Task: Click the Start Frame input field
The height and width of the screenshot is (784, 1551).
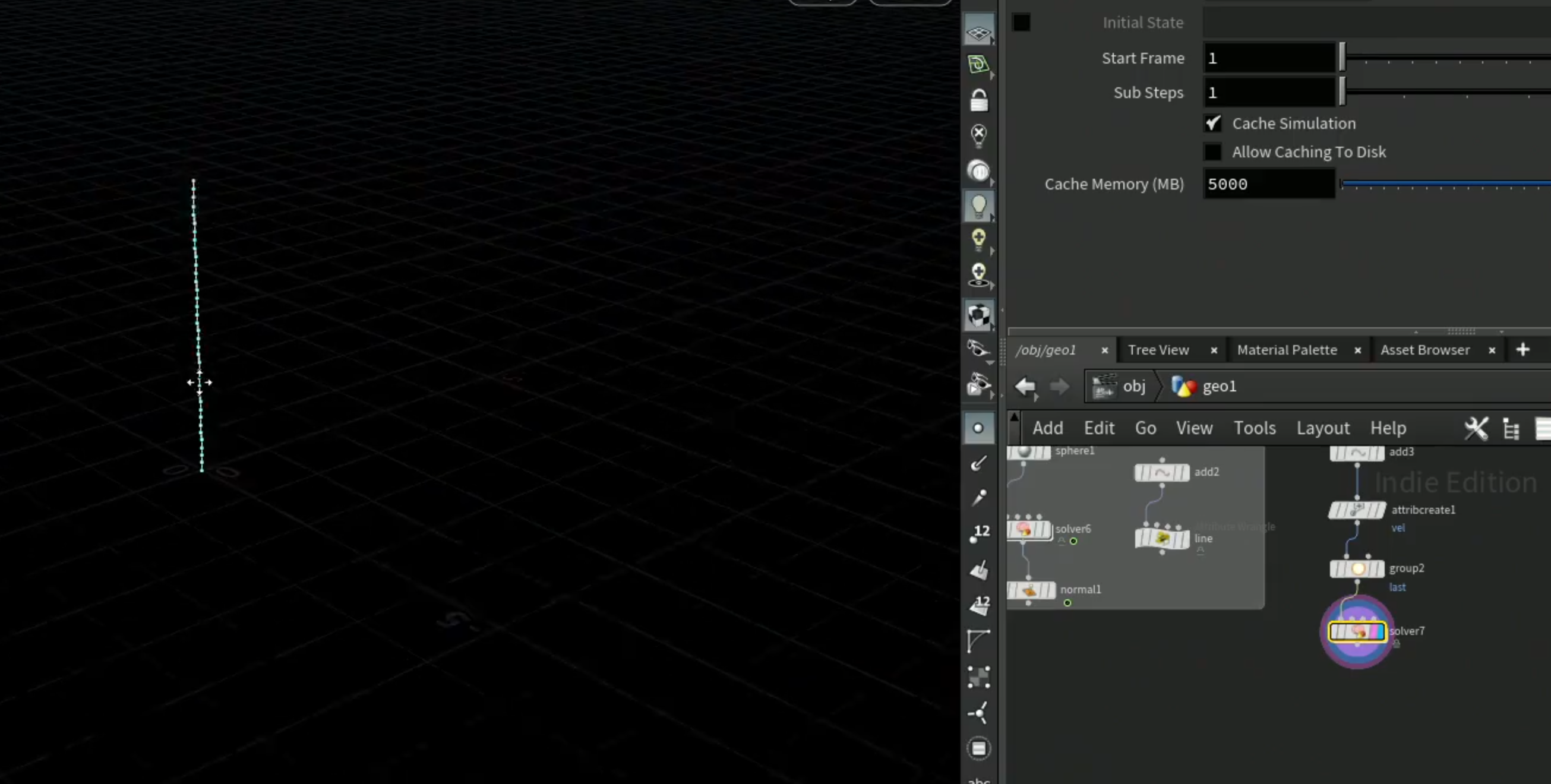Action: click(x=1269, y=58)
